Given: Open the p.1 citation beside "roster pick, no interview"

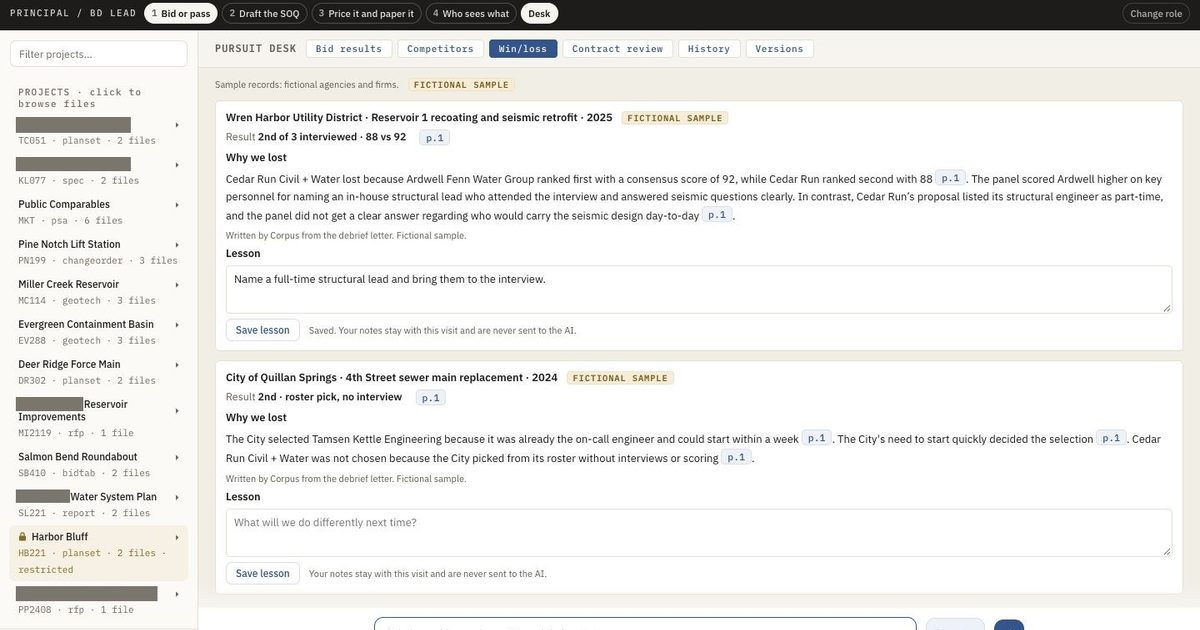Looking at the screenshot, I should click(x=431, y=398).
